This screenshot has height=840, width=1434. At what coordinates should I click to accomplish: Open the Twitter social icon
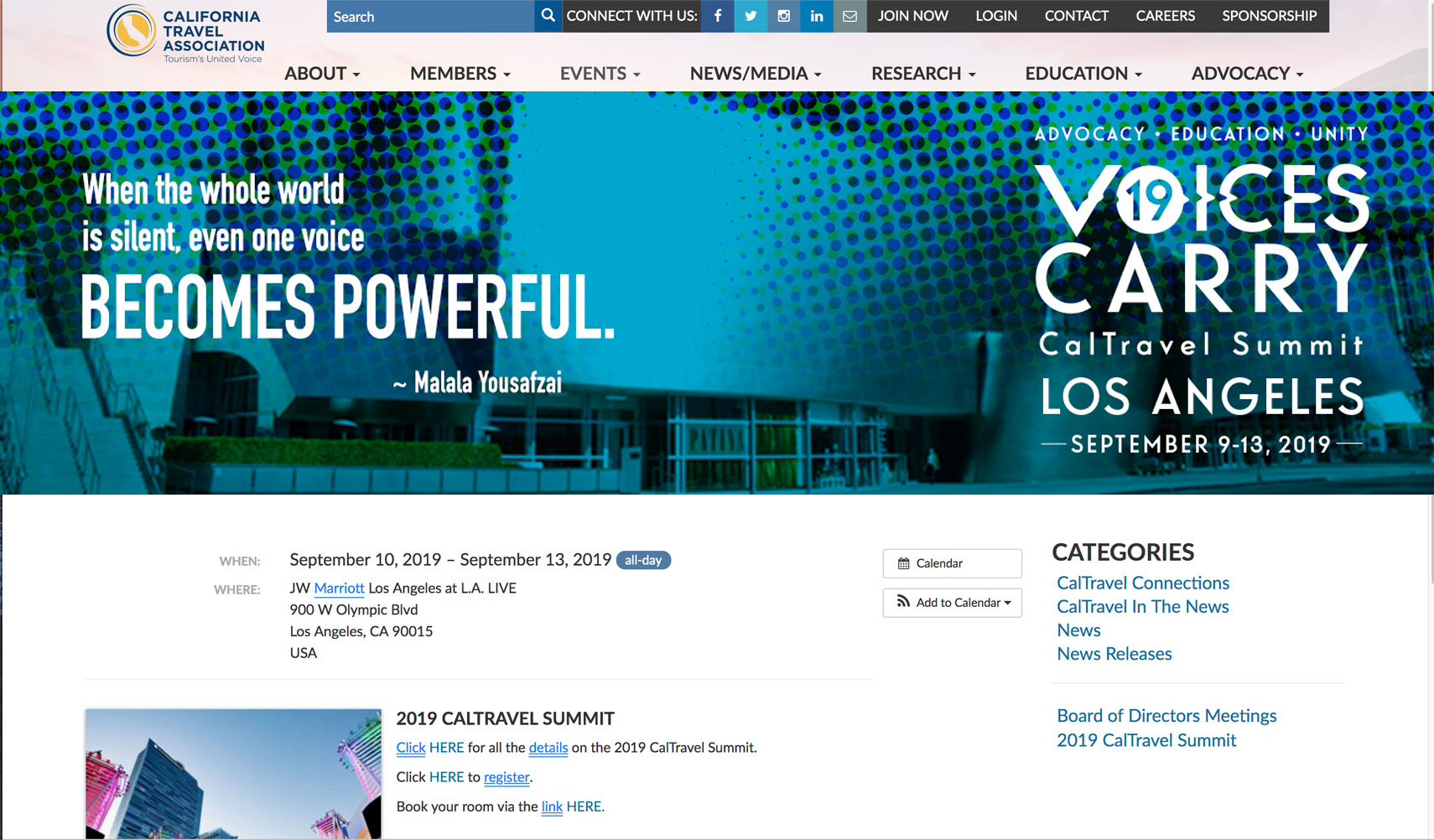(x=751, y=16)
